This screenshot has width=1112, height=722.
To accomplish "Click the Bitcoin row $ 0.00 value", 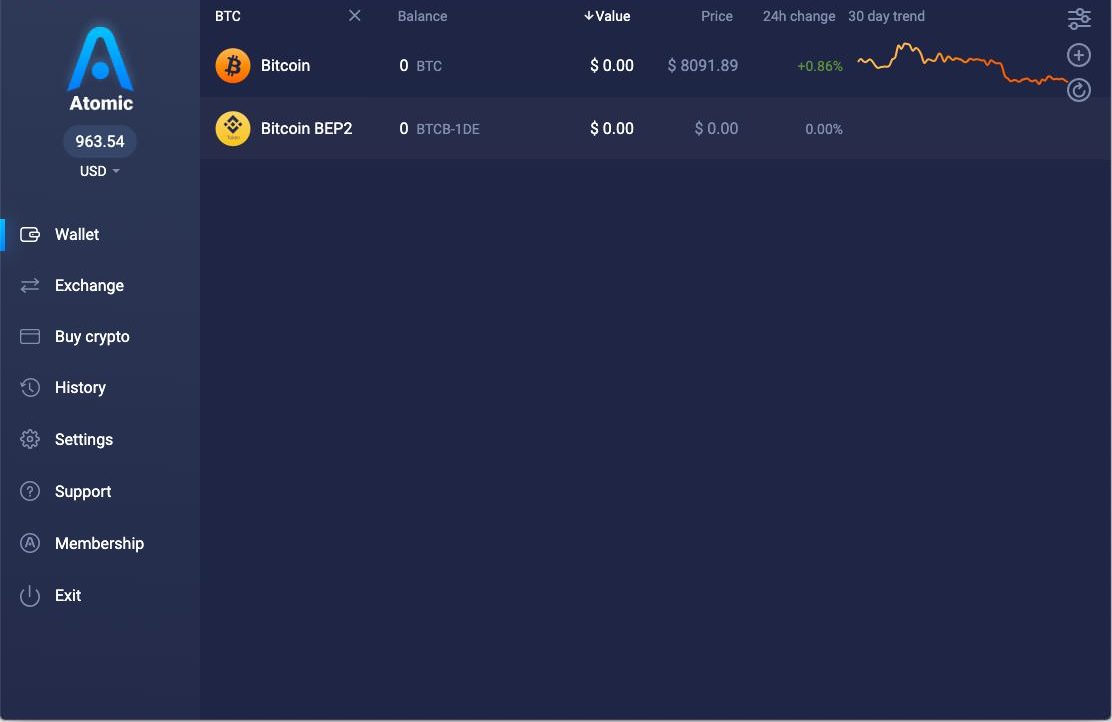I will click(611, 65).
